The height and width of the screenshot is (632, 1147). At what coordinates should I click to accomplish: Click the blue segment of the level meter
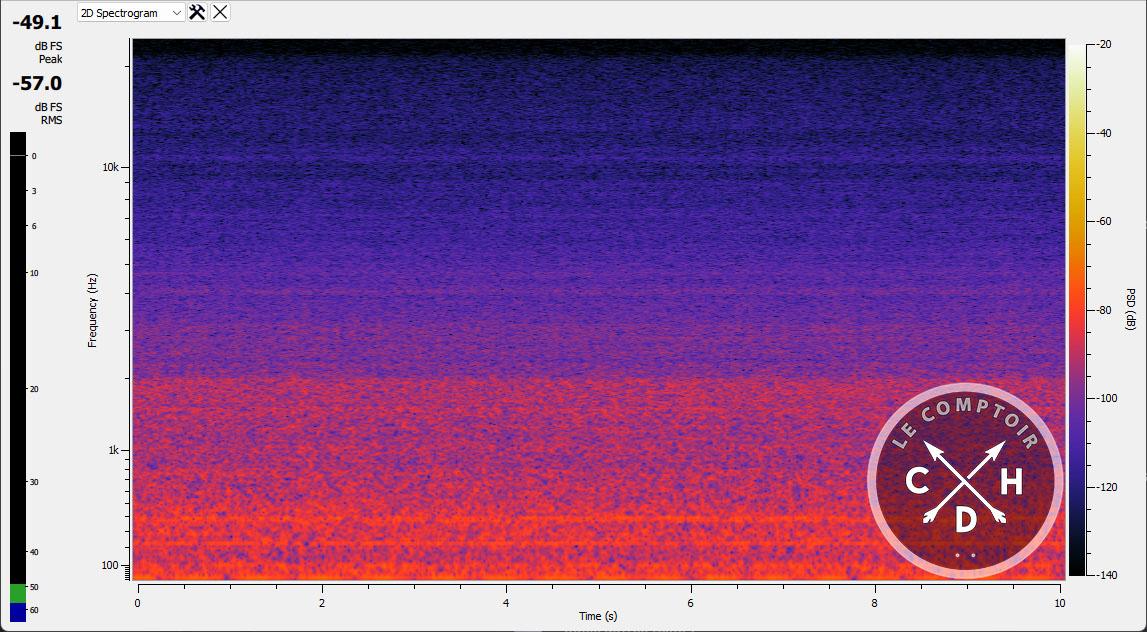pyautogui.click(x=18, y=612)
